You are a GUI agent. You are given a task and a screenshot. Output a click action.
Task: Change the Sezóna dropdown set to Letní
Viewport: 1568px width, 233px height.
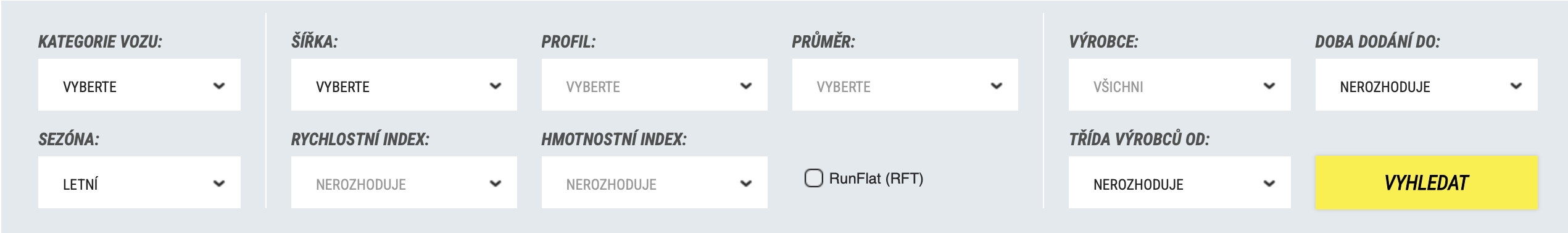(139, 183)
